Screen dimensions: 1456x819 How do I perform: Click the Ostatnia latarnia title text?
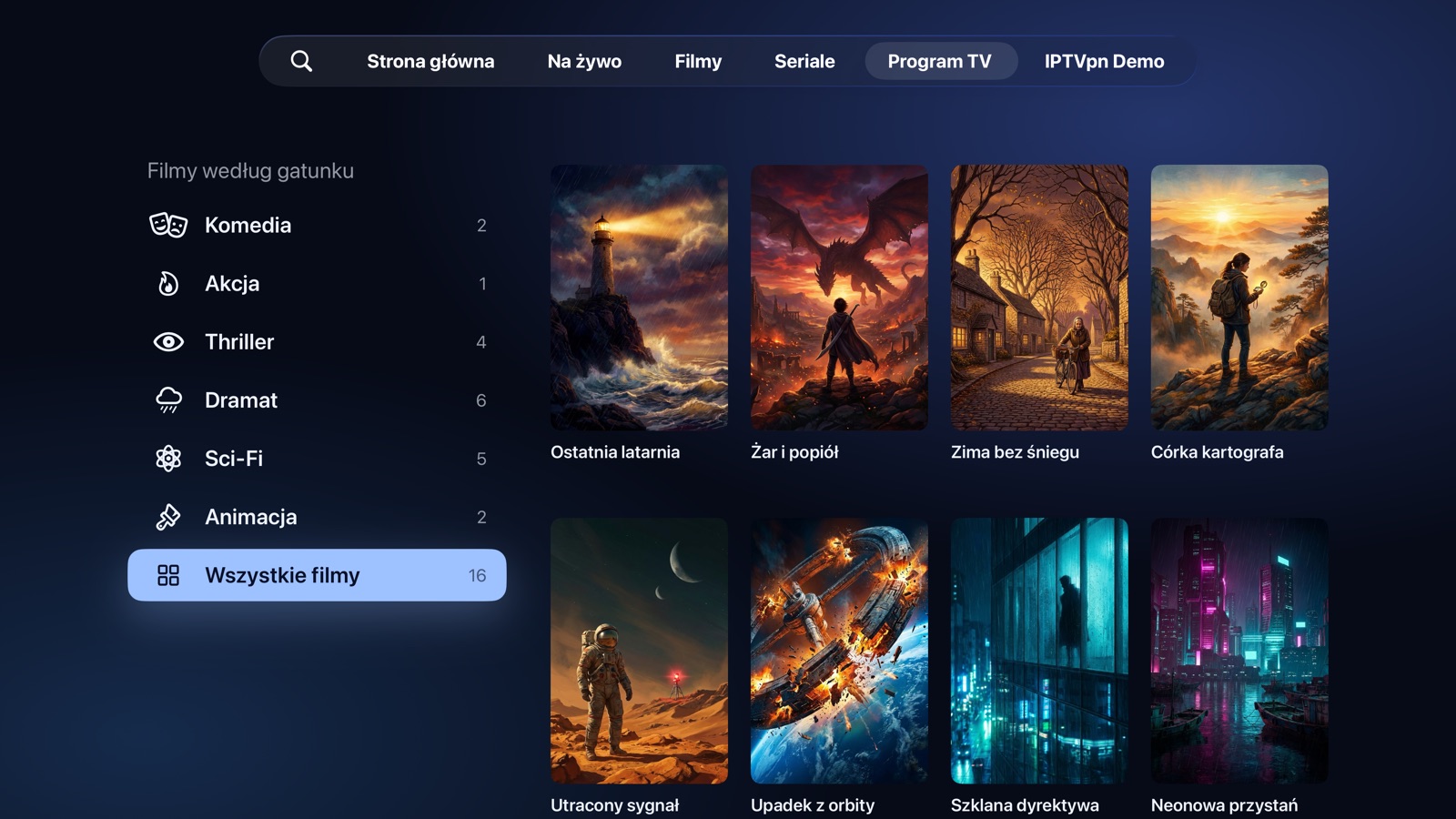point(615,452)
